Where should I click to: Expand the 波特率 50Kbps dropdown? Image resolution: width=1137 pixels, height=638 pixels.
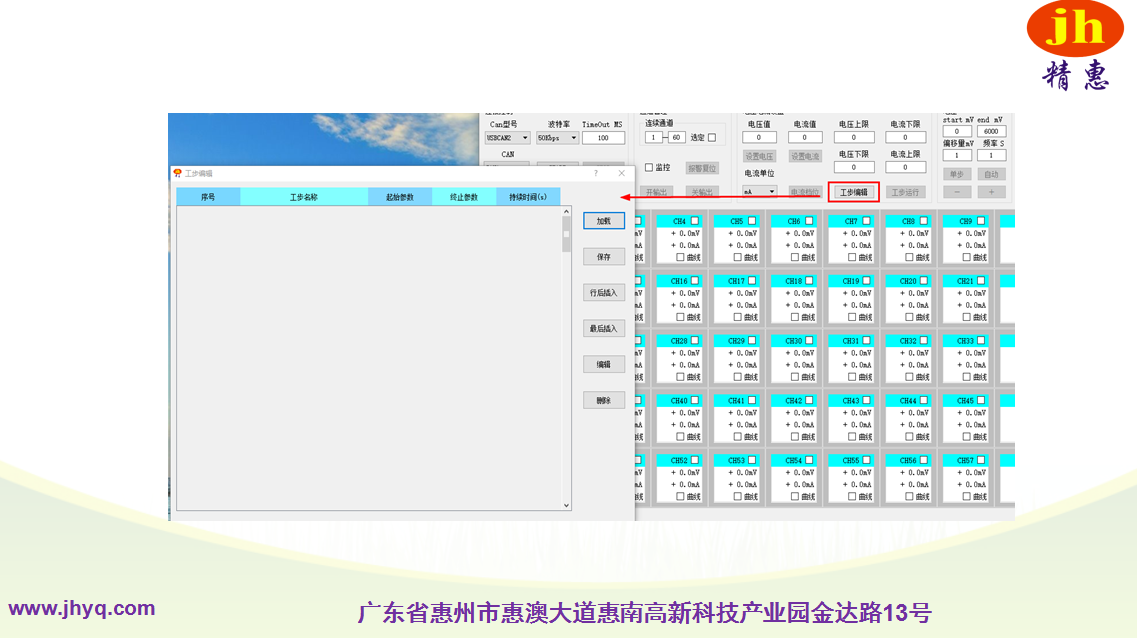(557, 138)
